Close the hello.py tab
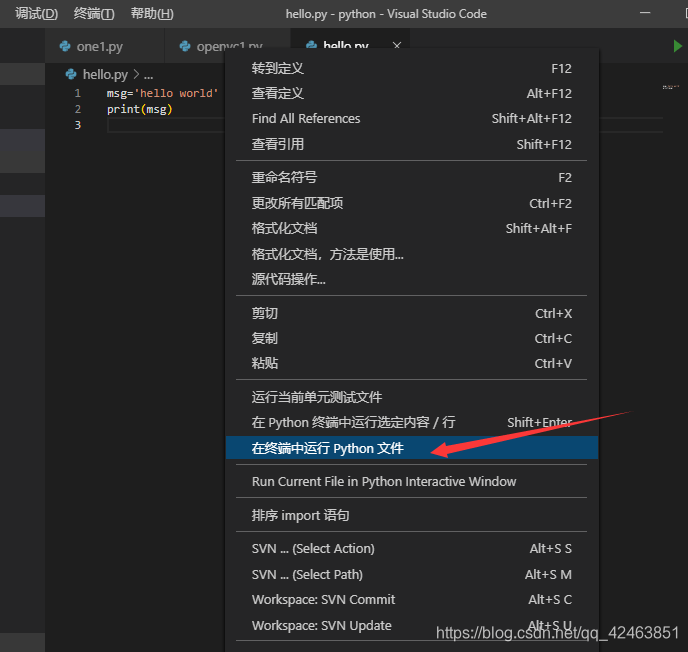 [397, 46]
